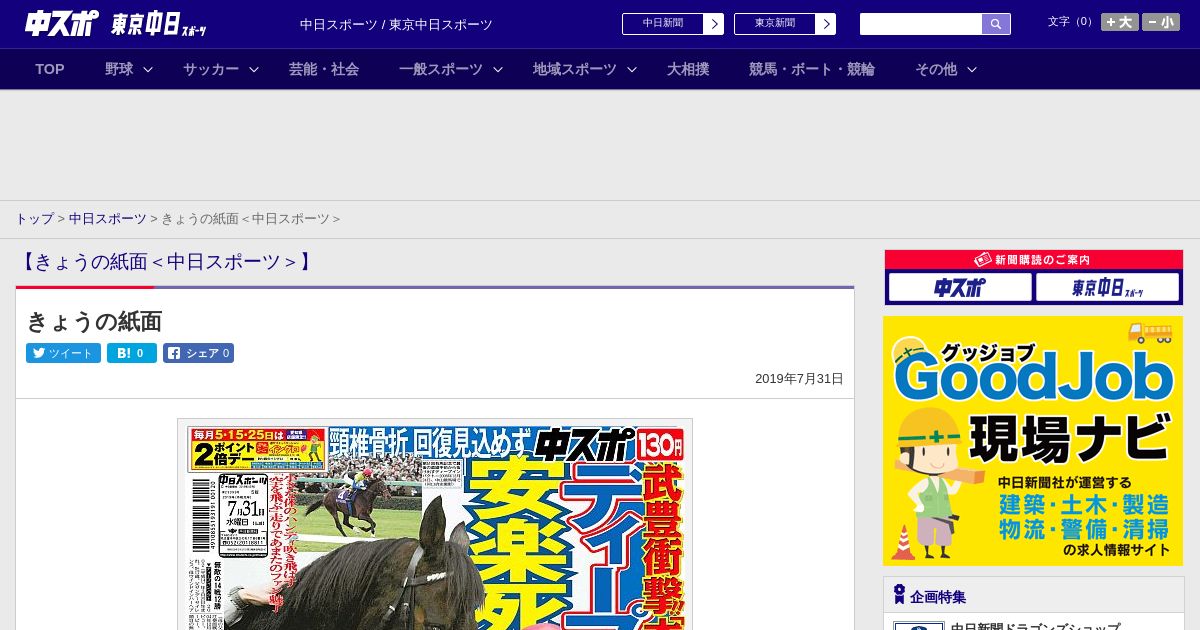The height and width of the screenshot is (630, 1200).
Task: Click the date 2019年7月31日
Action: coord(799,379)
